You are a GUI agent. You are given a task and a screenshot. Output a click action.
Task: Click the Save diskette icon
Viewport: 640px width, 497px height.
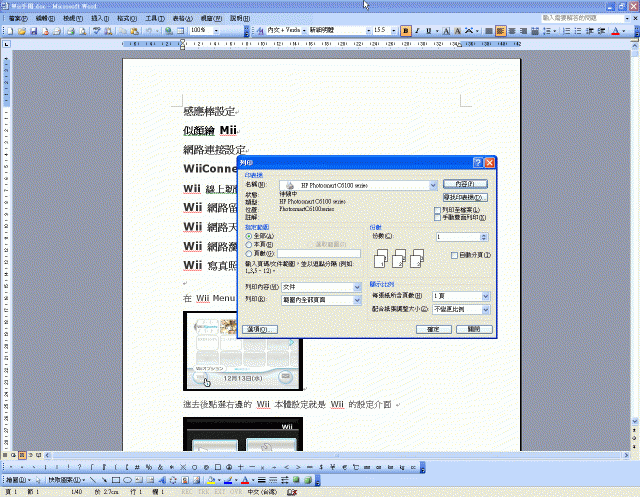tap(33, 31)
